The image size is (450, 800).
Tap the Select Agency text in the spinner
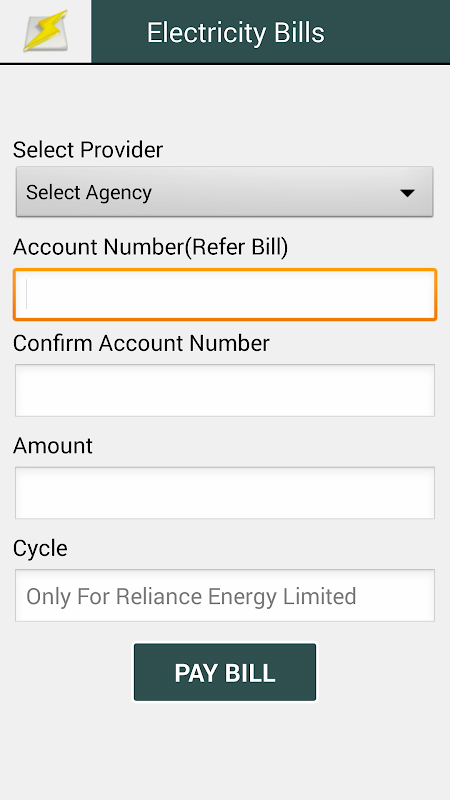tap(89, 192)
